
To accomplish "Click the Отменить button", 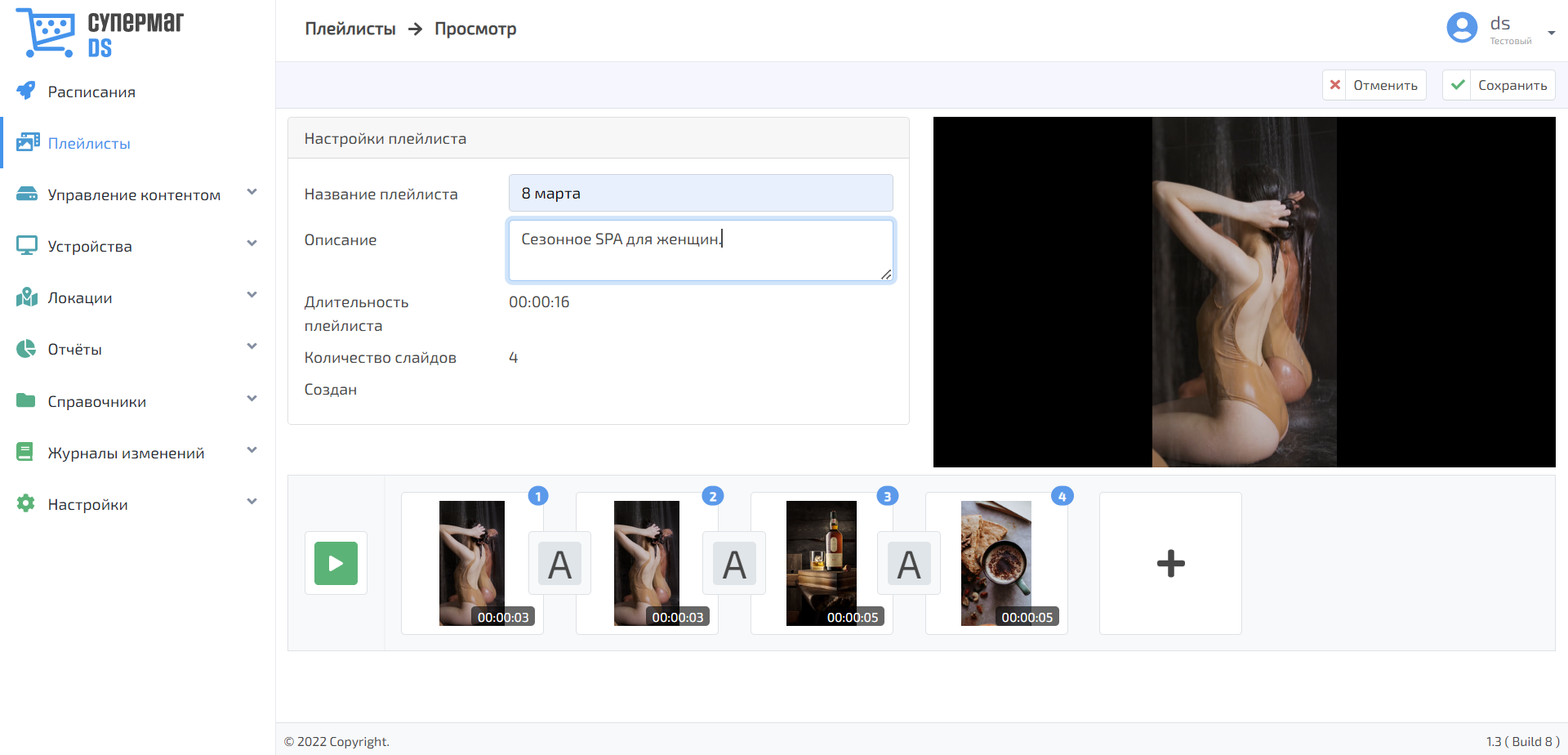I will click(x=1374, y=85).
